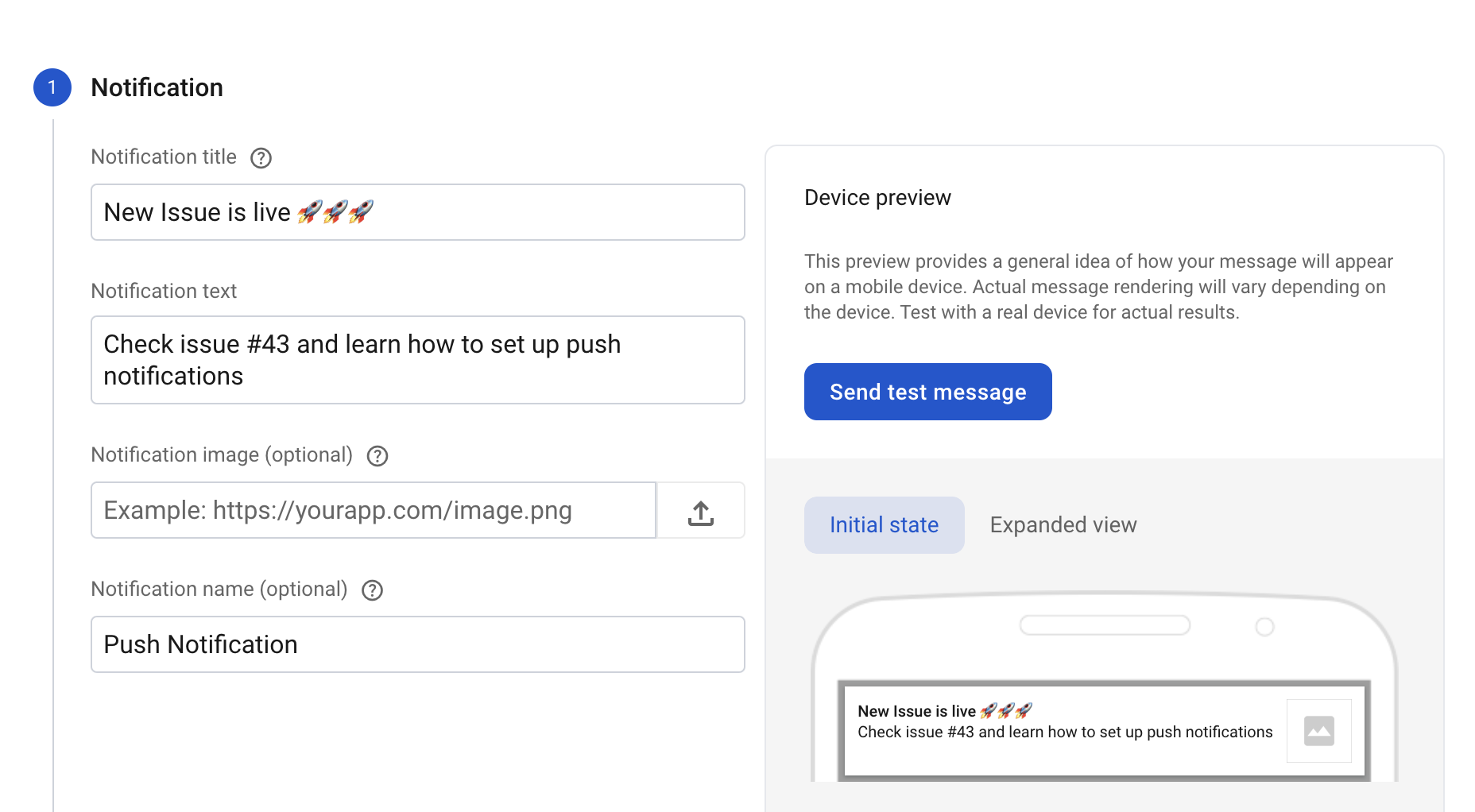1475x812 pixels.
Task: Click the 'Notification image (optional)' label
Action: pyautogui.click(x=222, y=454)
